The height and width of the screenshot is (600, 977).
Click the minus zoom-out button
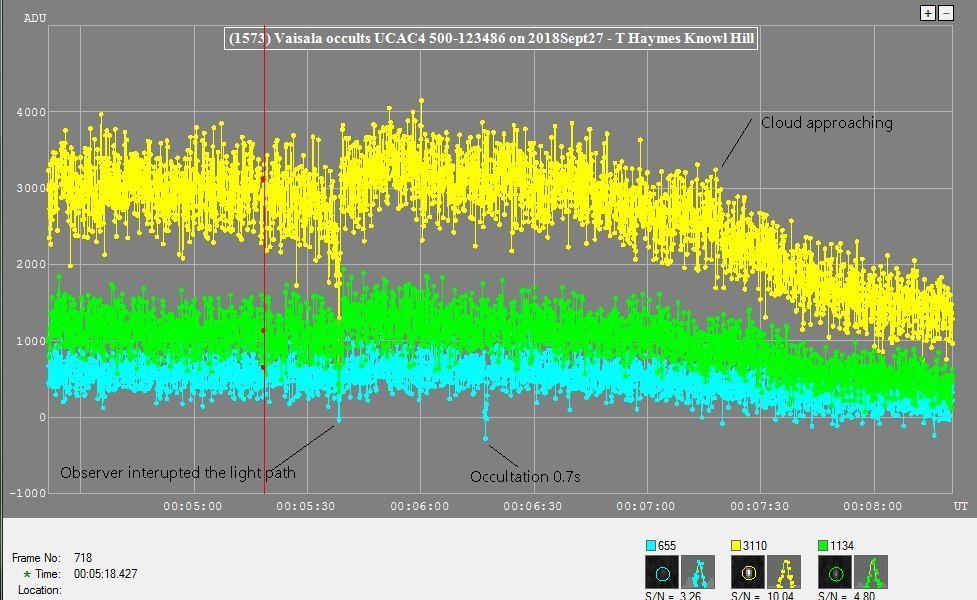(945, 13)
